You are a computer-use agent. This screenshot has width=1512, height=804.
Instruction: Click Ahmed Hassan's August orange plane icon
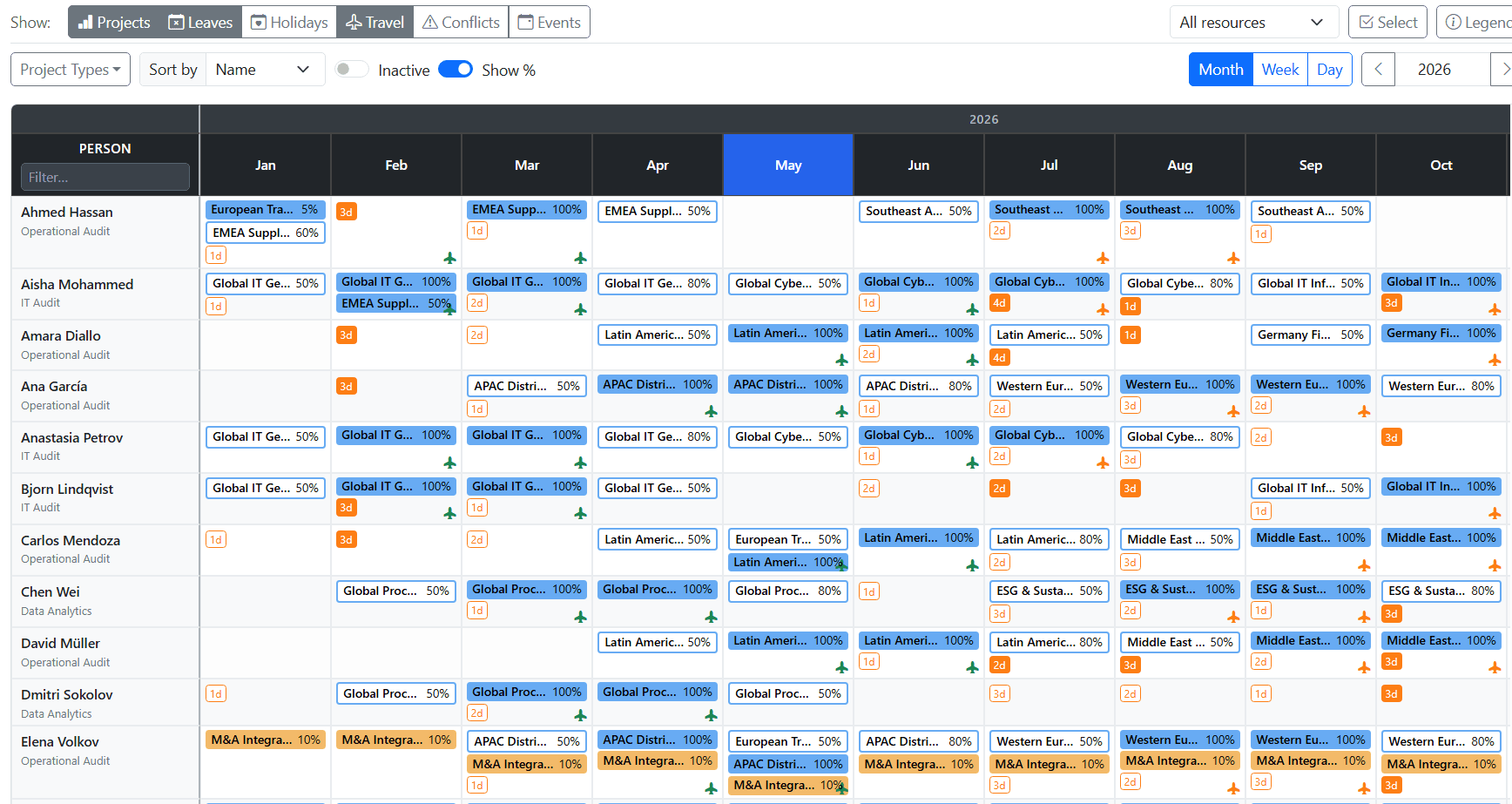coord(1233,258)
